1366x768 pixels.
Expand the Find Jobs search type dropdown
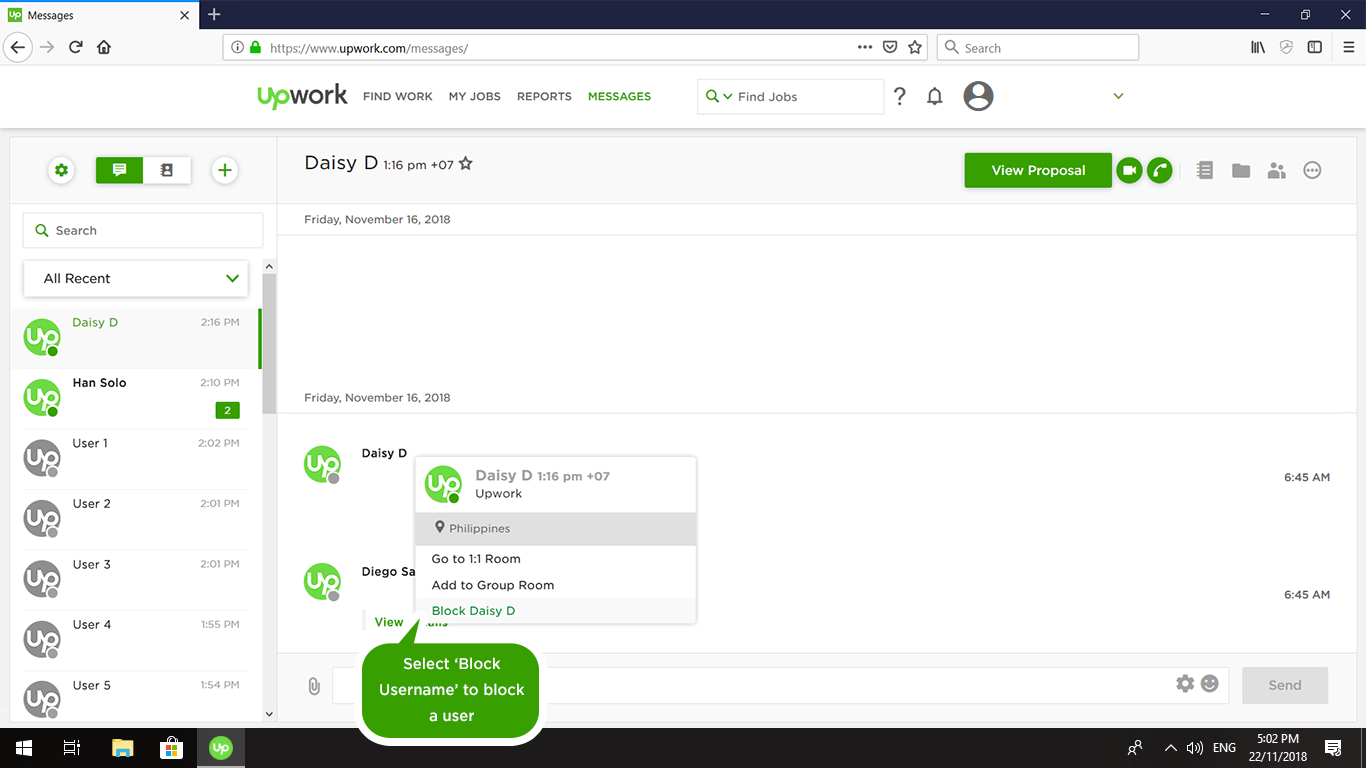pyautogui.click(x=718, y=97)
